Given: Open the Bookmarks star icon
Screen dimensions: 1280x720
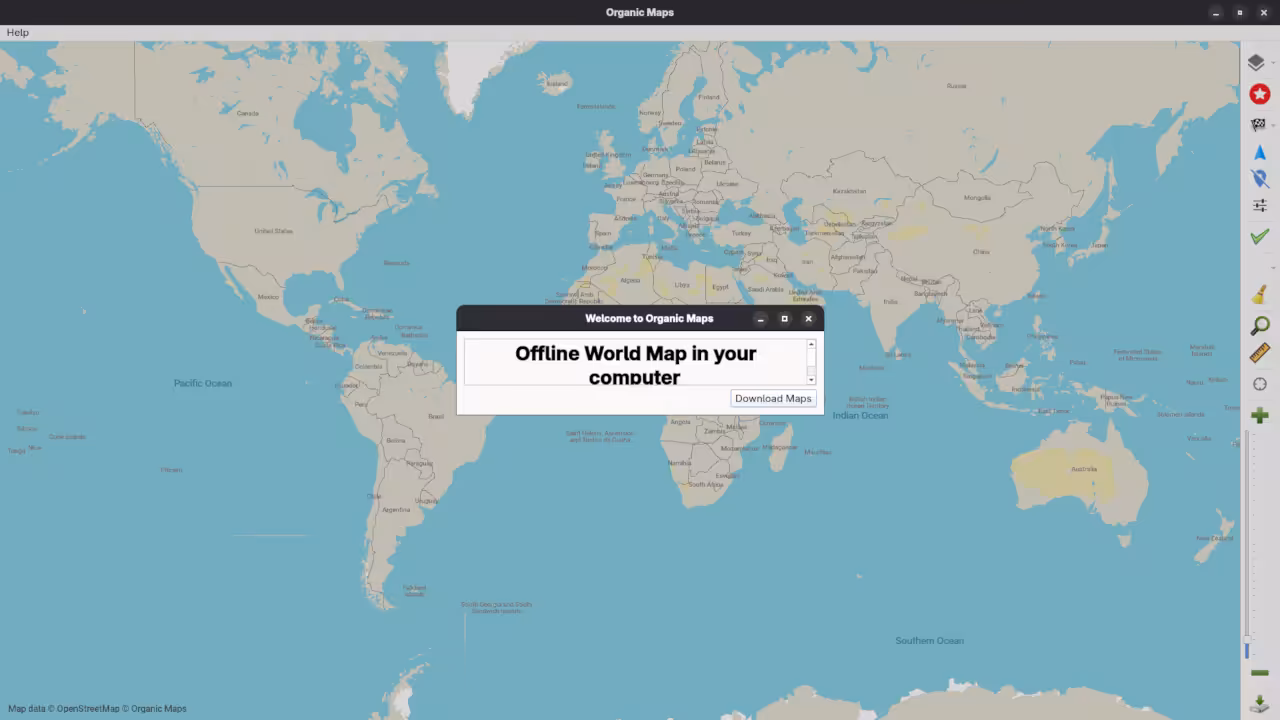Looking at the screenshot, I should (x=1259, y=93).
